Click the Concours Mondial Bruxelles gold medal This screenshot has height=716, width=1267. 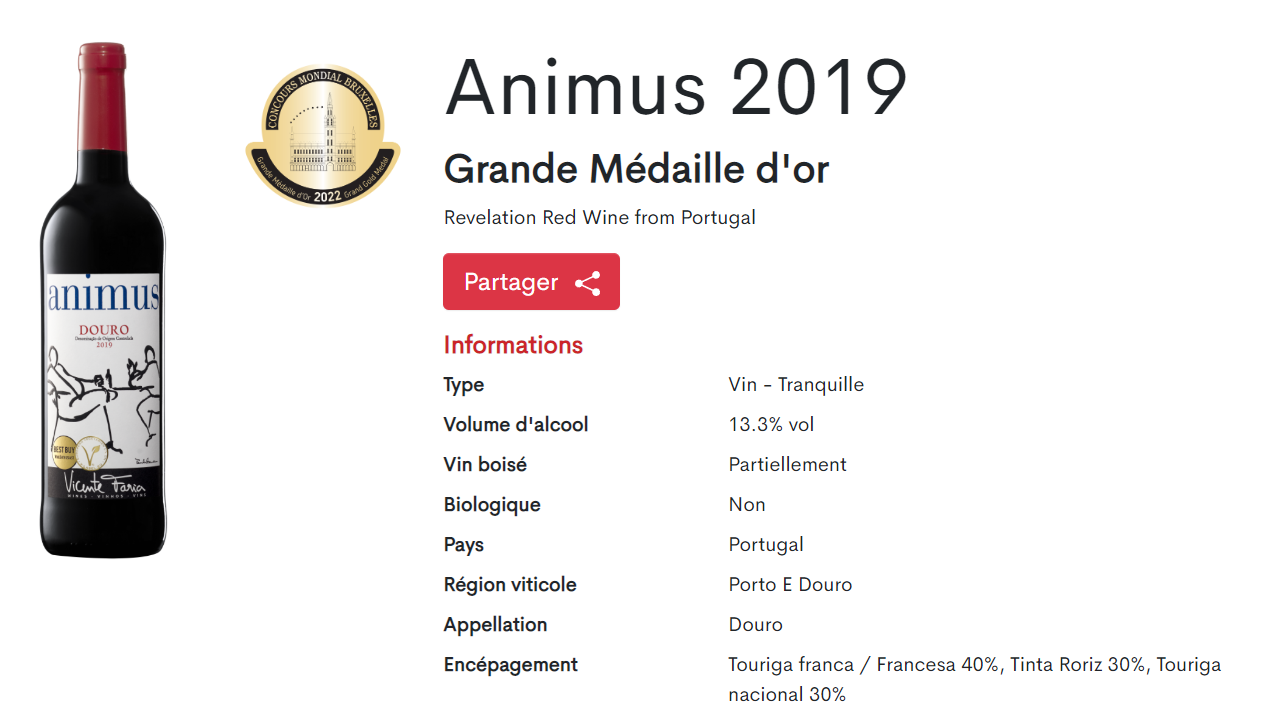point(323,135)
